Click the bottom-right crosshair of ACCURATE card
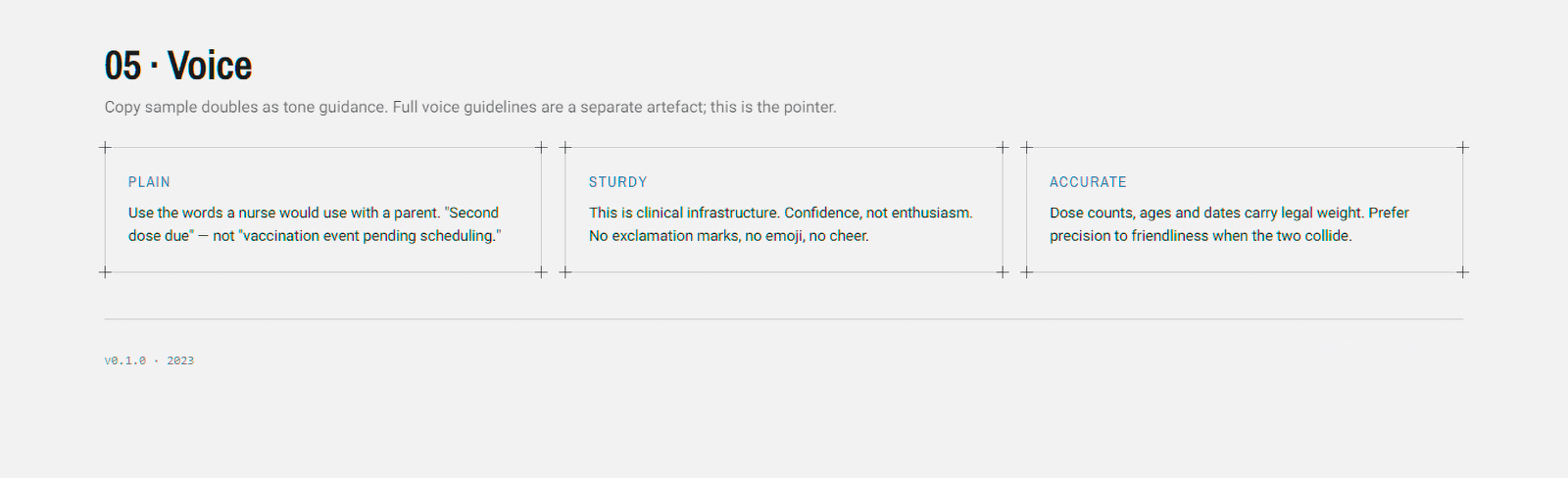 pos(1462,272)
